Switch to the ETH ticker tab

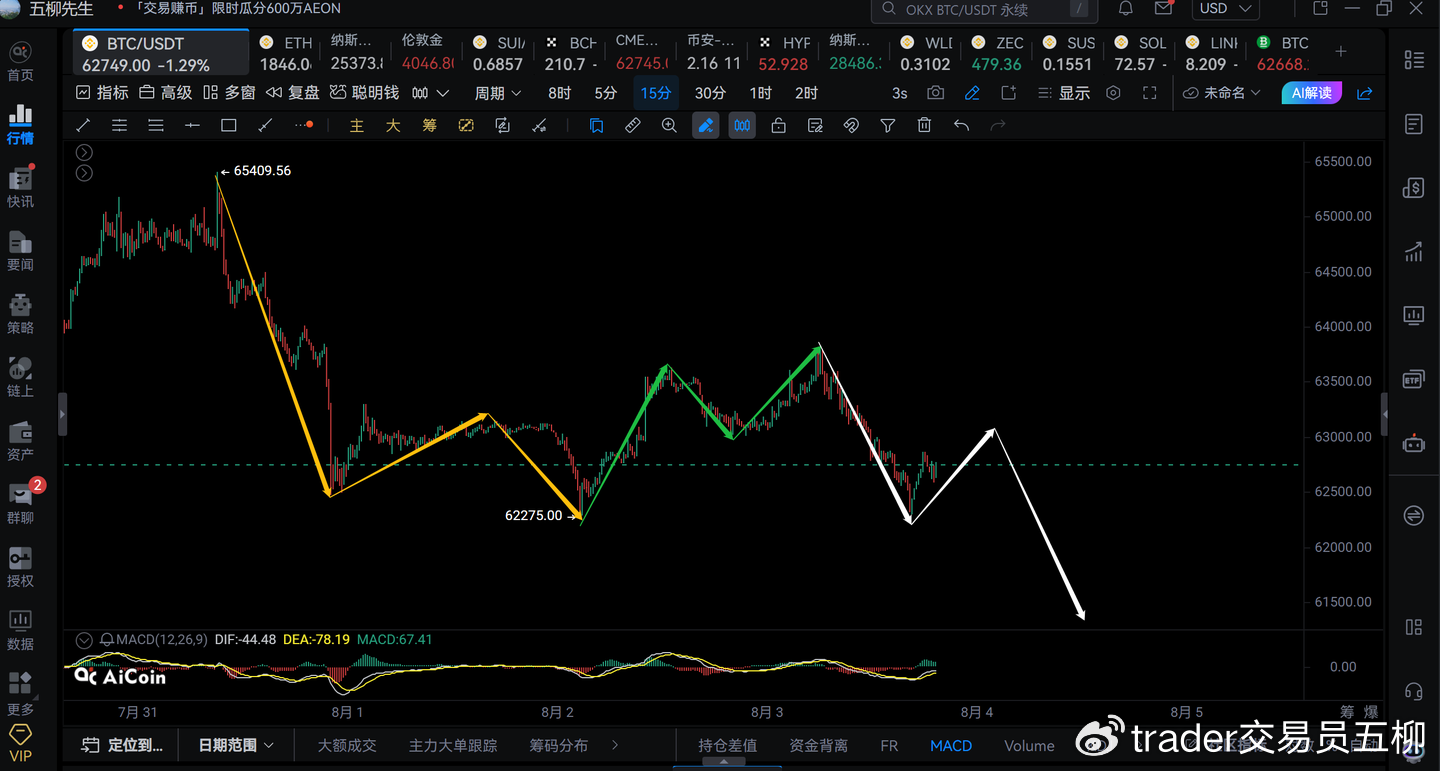286,54
